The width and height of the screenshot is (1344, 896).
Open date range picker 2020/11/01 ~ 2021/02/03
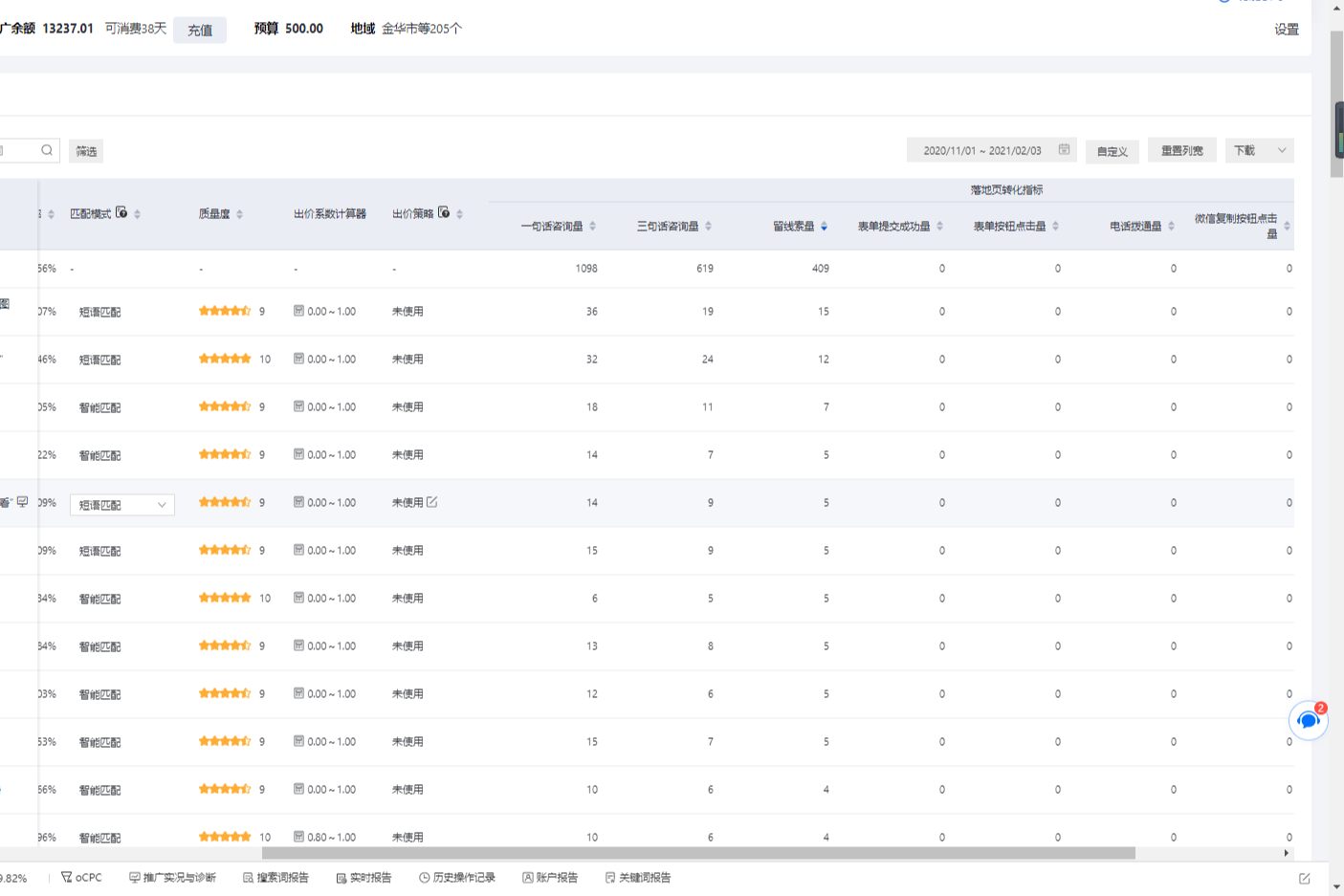pyautogui.click(x=982, y=150)
